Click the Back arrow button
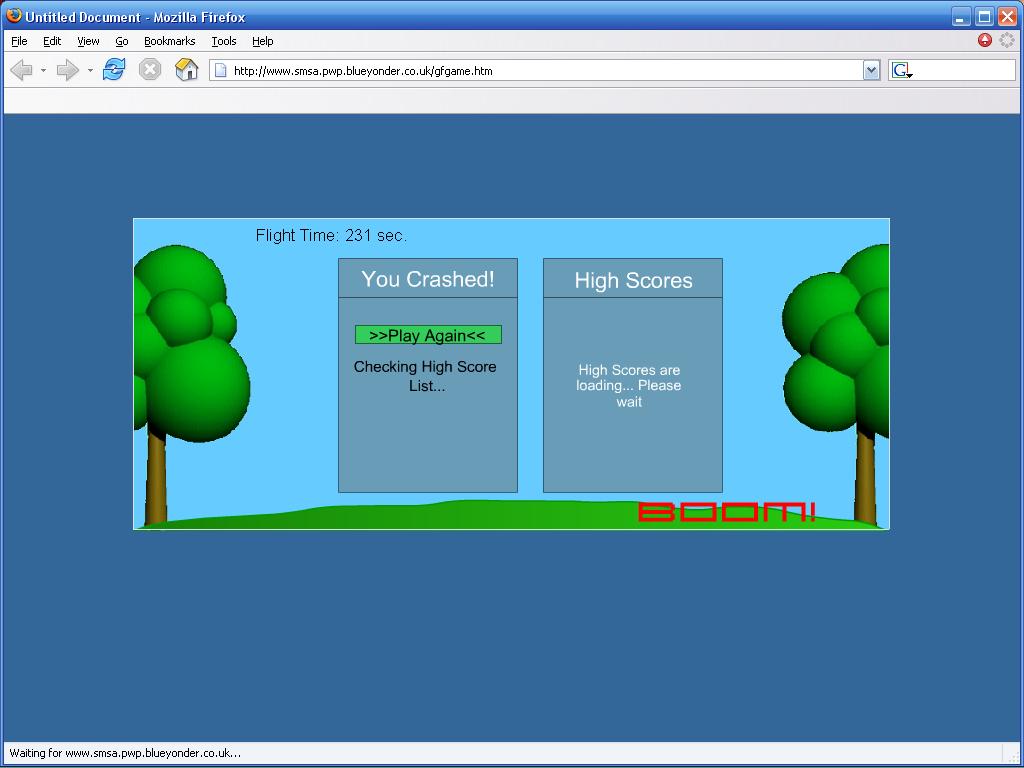 [x=22, y=70]
